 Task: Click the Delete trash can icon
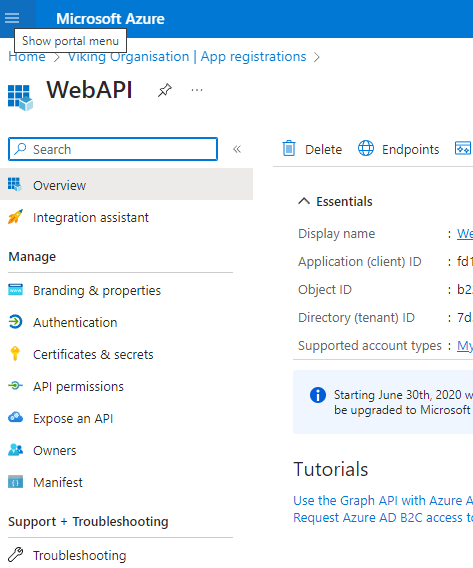tap(289, 148)
